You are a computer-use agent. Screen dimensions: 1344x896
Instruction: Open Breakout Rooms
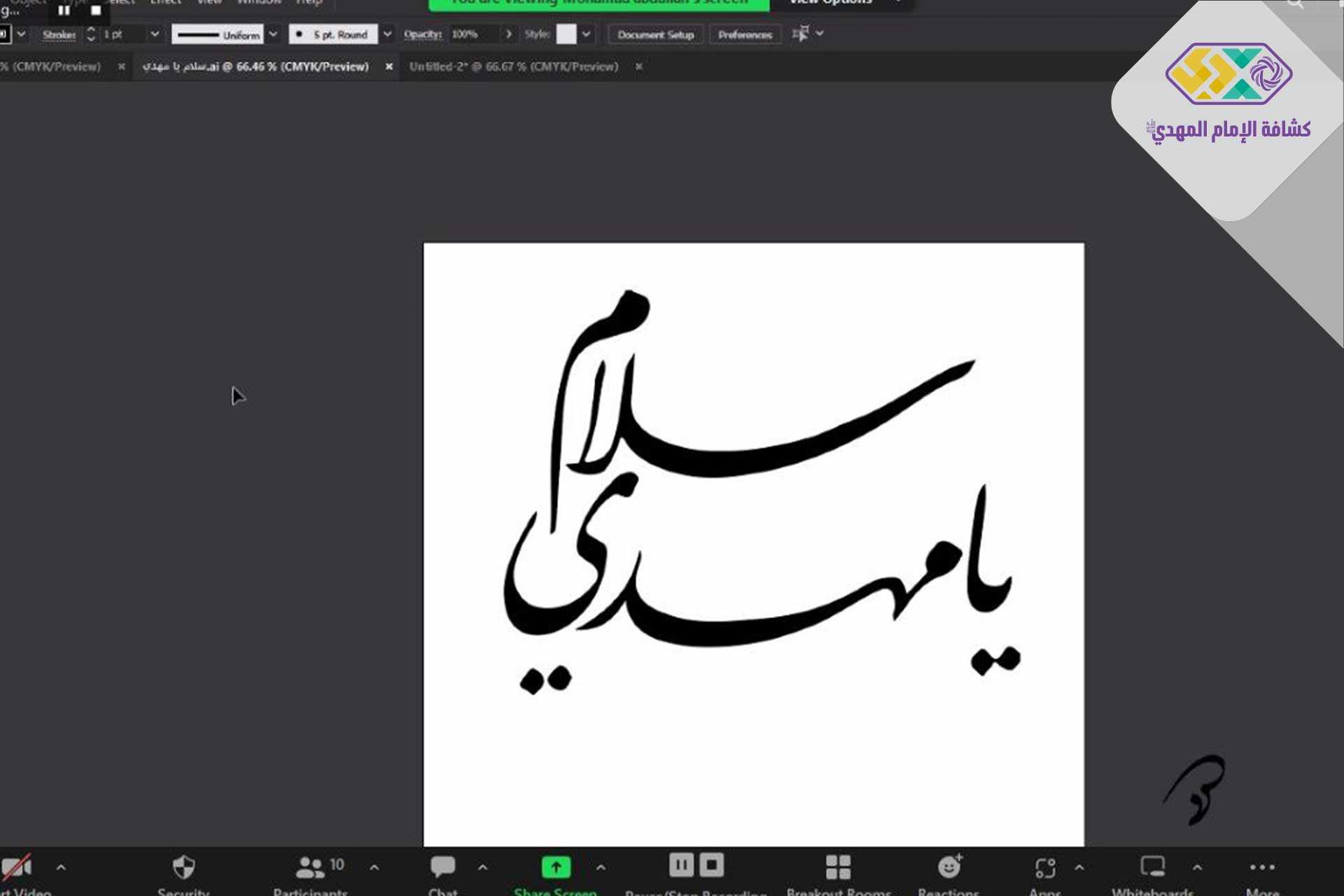tap(838, 867)
